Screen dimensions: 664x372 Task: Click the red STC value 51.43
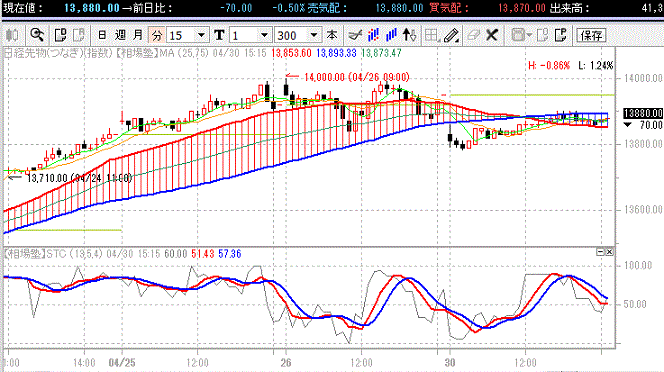point(202,254)
